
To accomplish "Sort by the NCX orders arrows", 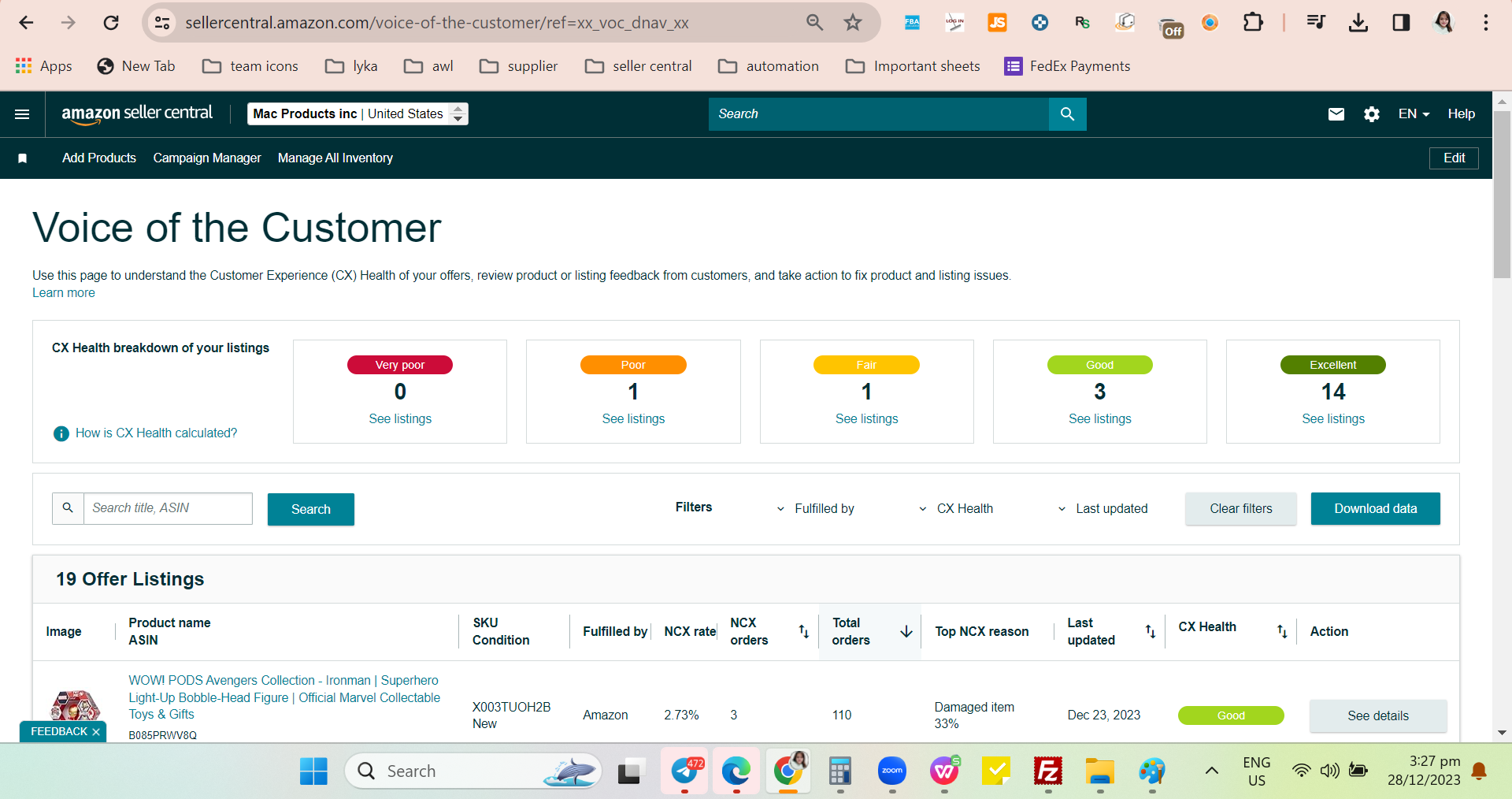I will point(803,631).
